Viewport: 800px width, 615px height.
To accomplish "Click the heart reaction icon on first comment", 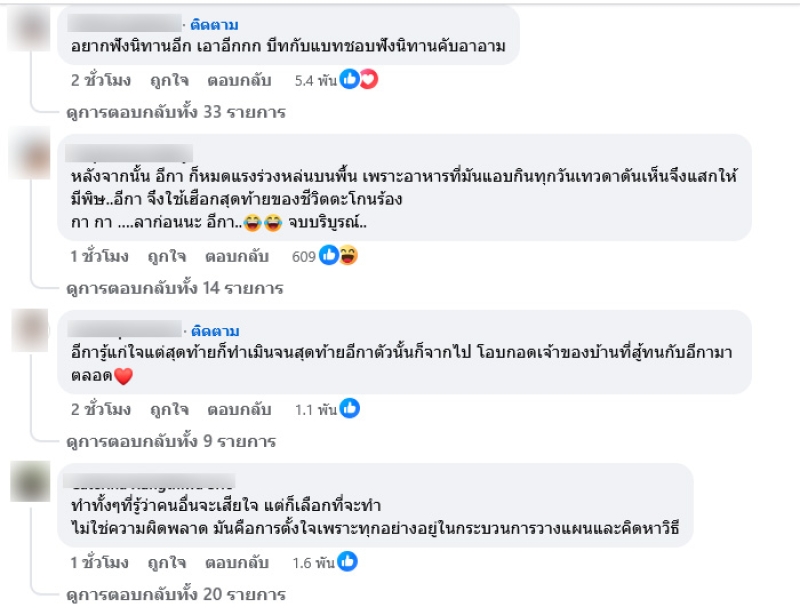I will click(x=367, y=79).
